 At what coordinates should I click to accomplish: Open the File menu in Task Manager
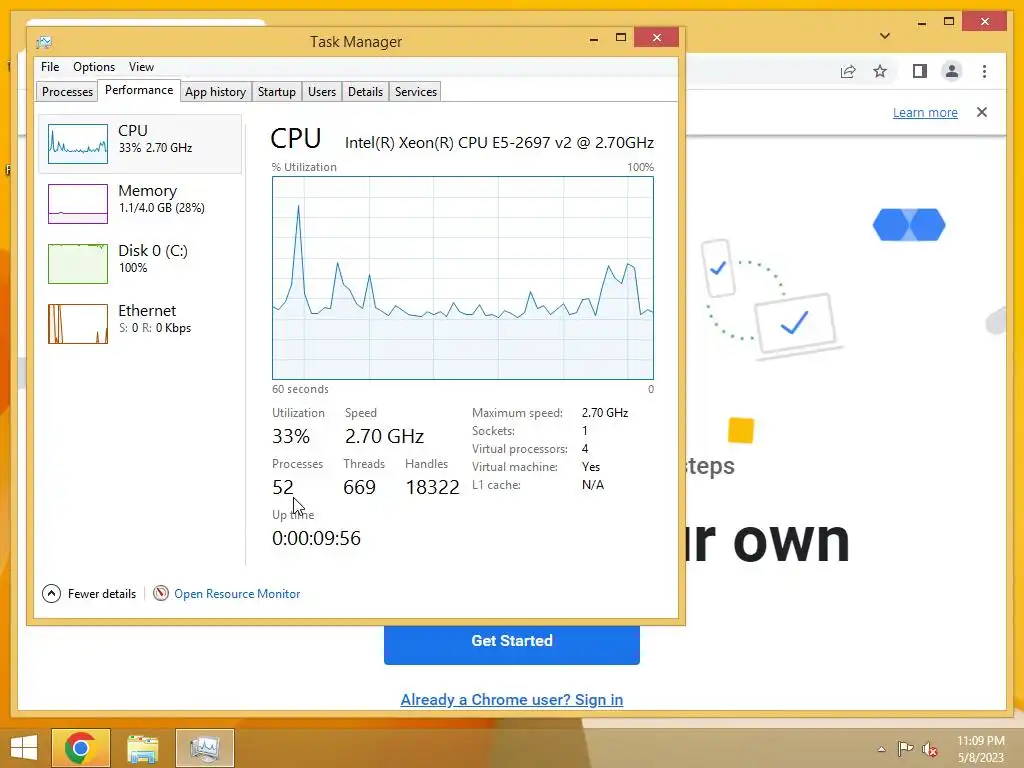pyautogui.click(x=50, y=67)
